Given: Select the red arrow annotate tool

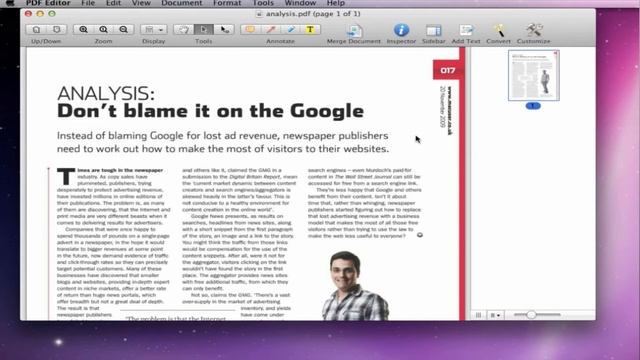Looking at the screenshot, I should (x=270, y=29).
